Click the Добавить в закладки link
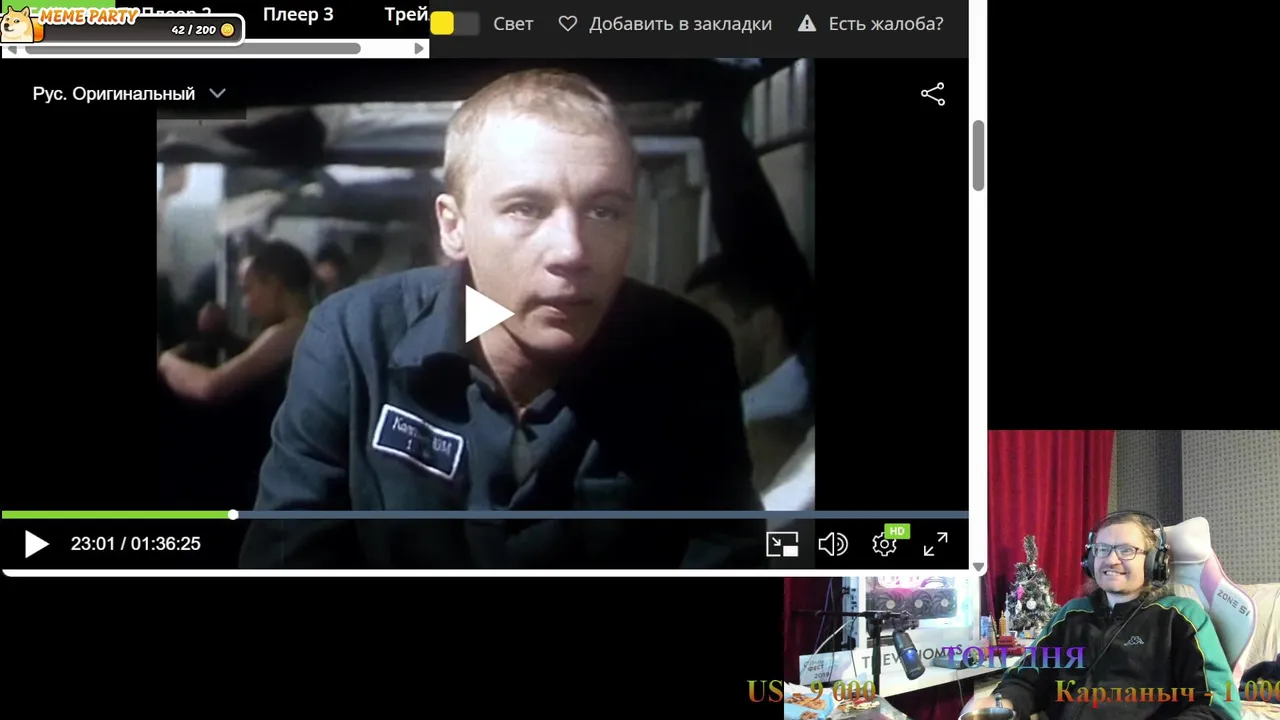Viewport: 1280px width, 720px height. click(680, 24)
